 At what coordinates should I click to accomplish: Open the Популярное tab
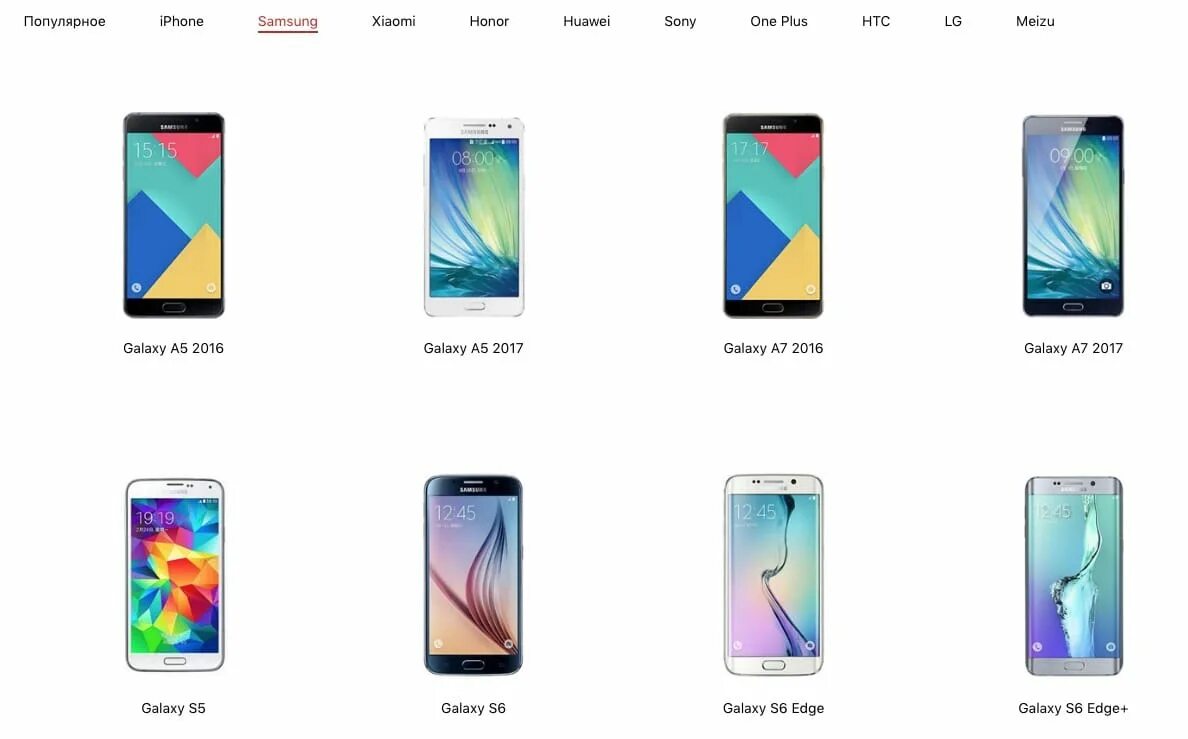point(64,21)
